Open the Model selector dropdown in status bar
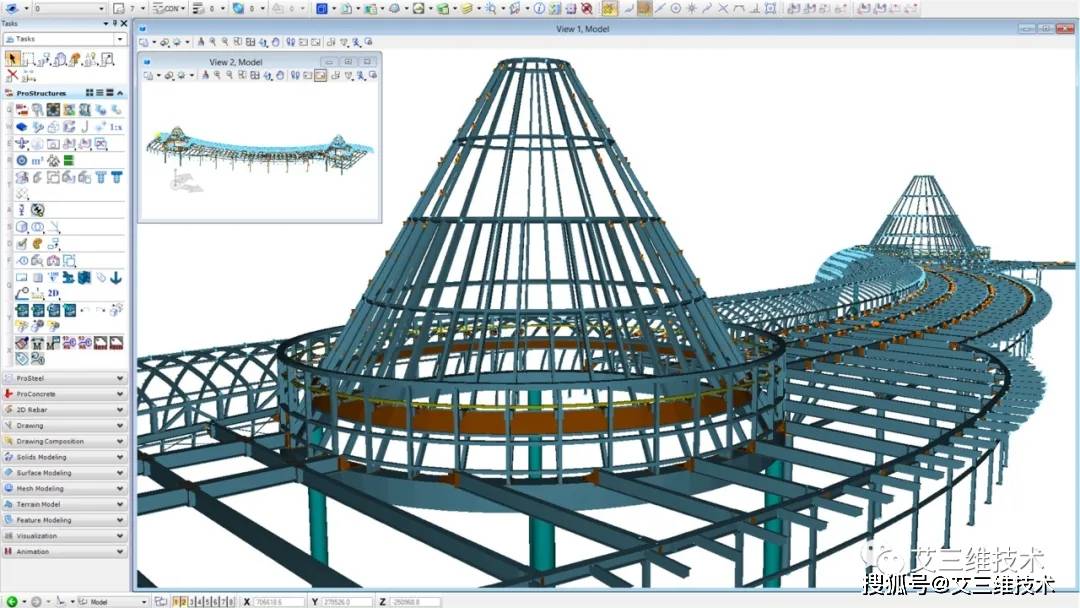 [143, 602]
